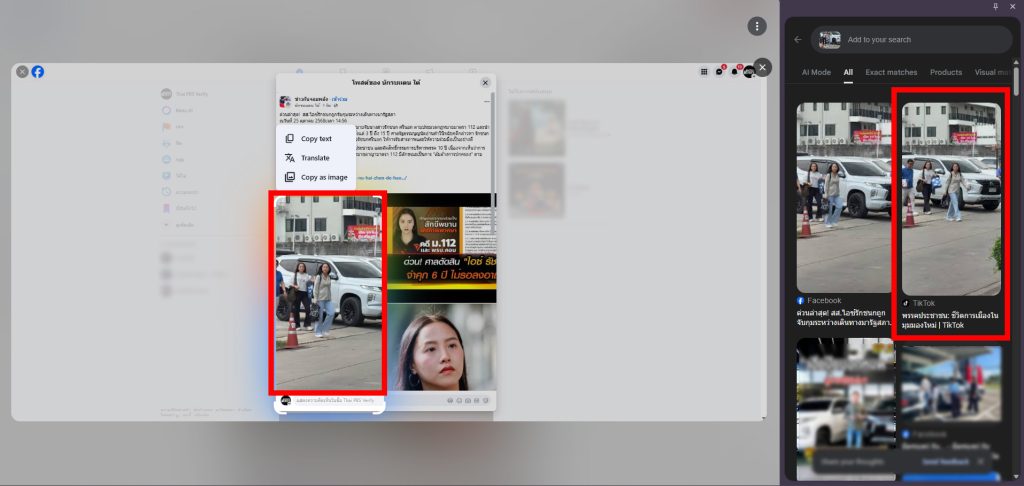The width and height of the screenshot is (1024, 486).
Task: Choose Translate from the Lens popup
Action: [x=315, y=158]
